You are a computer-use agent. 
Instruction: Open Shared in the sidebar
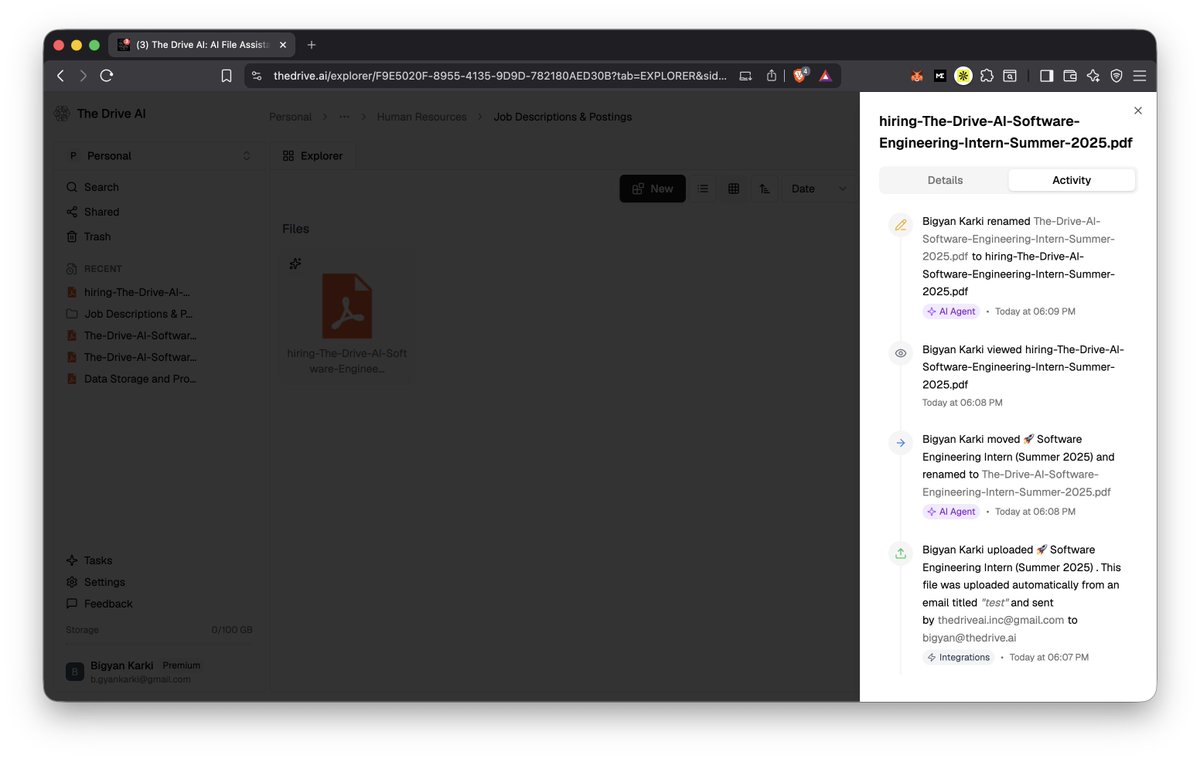(x=92, y=212)
